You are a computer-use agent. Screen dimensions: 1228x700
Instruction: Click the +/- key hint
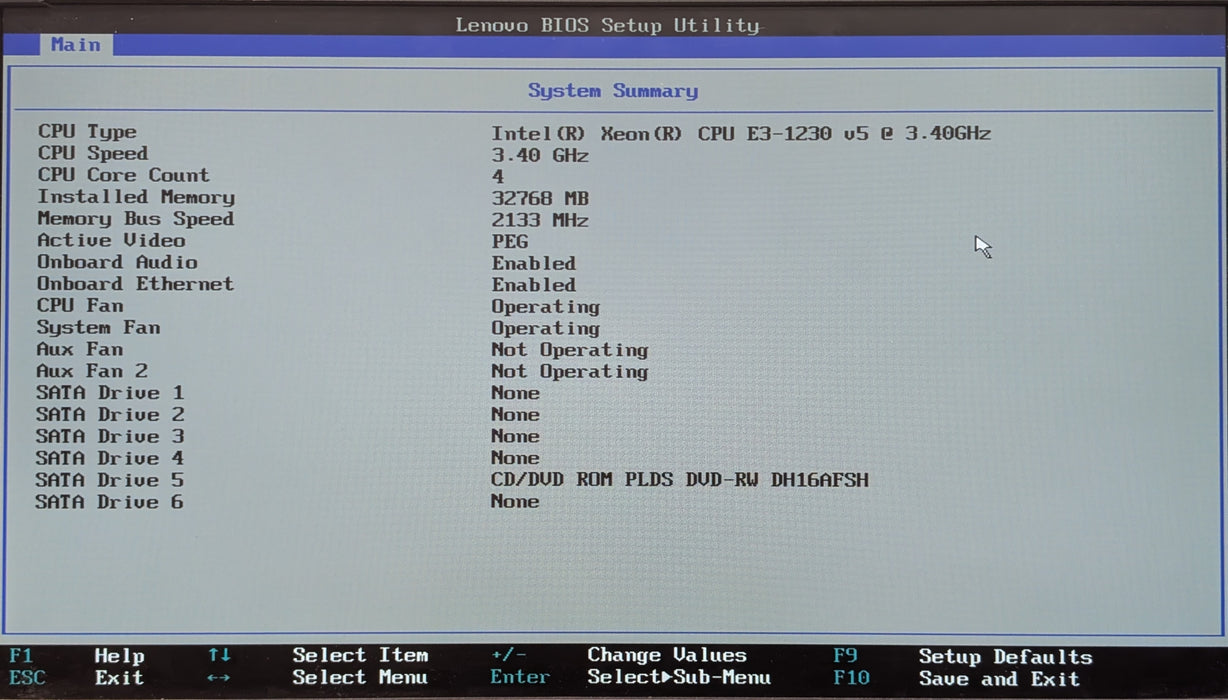coord(509,656)
